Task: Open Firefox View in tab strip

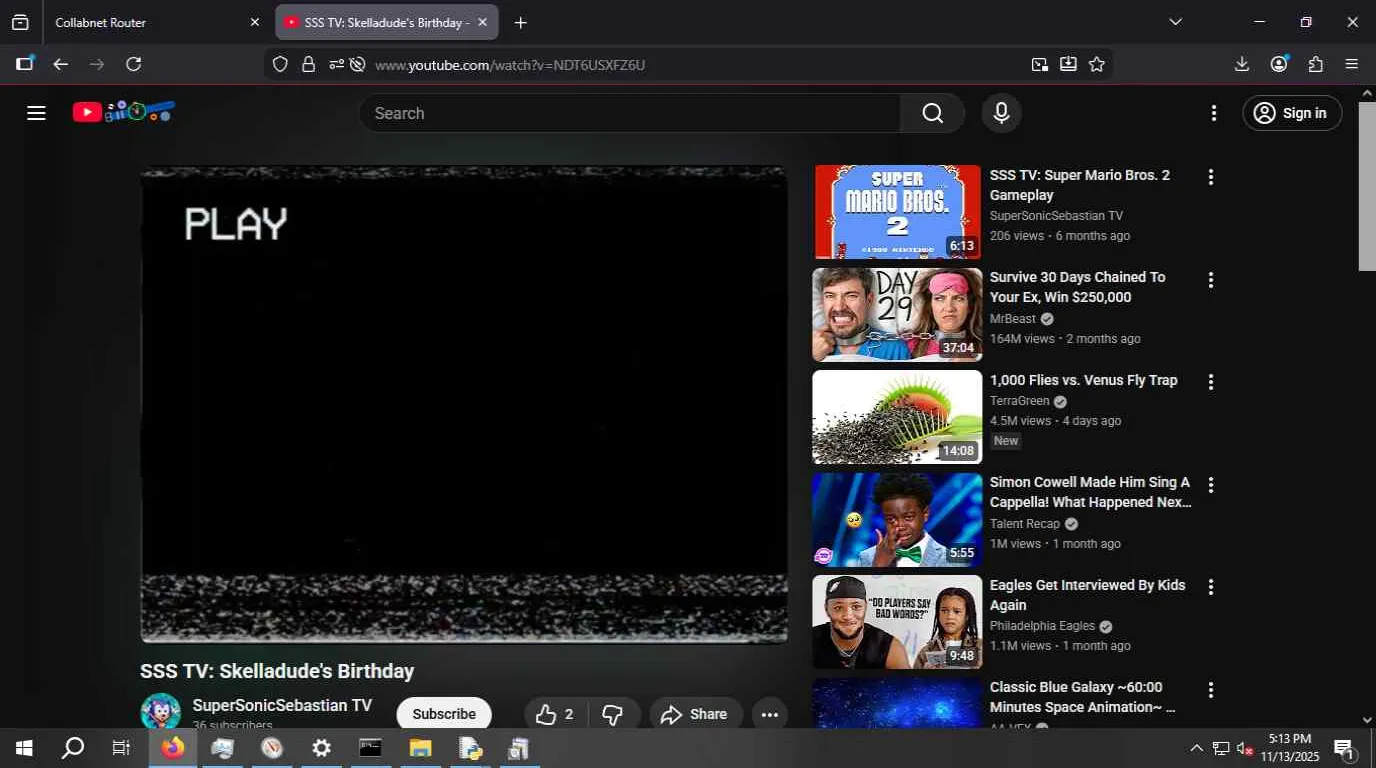Action: (x=20, y=22)
